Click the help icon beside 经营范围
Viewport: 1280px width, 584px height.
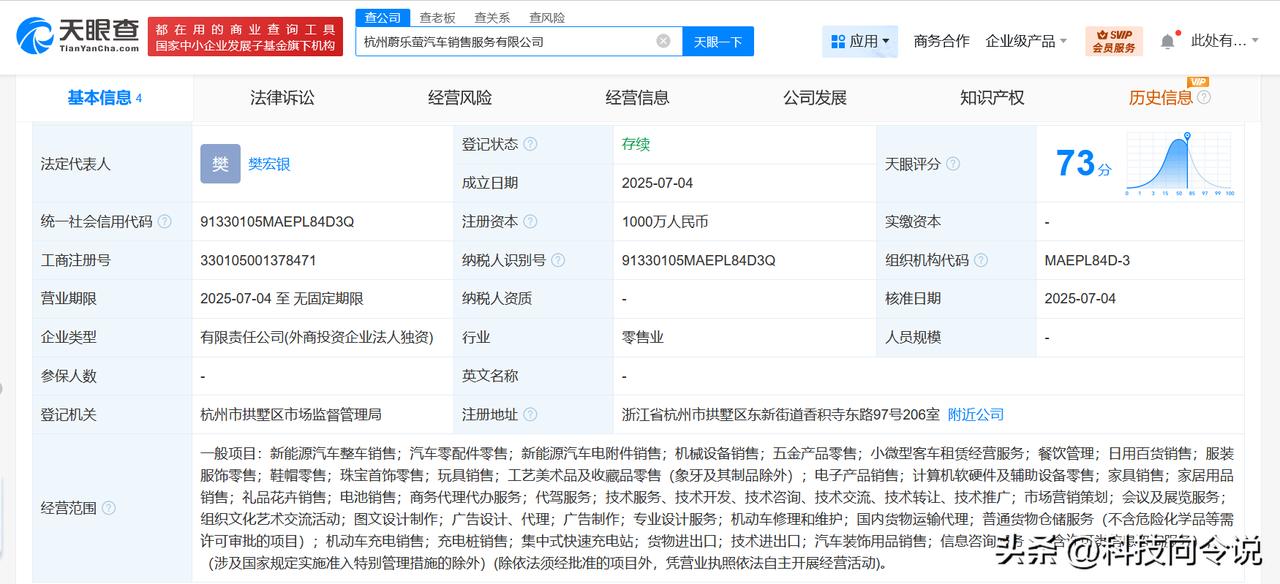(109, 508)
